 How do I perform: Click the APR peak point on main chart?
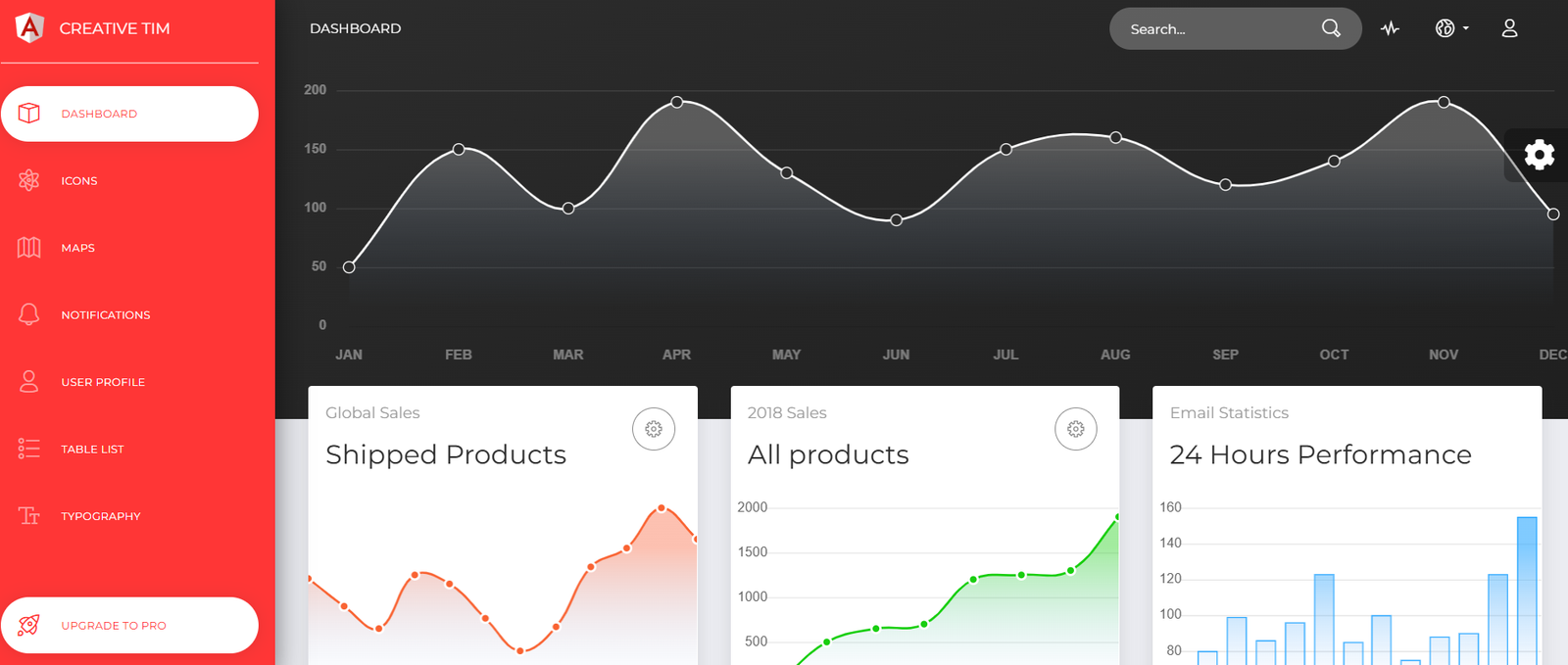[x=677, y=102]
